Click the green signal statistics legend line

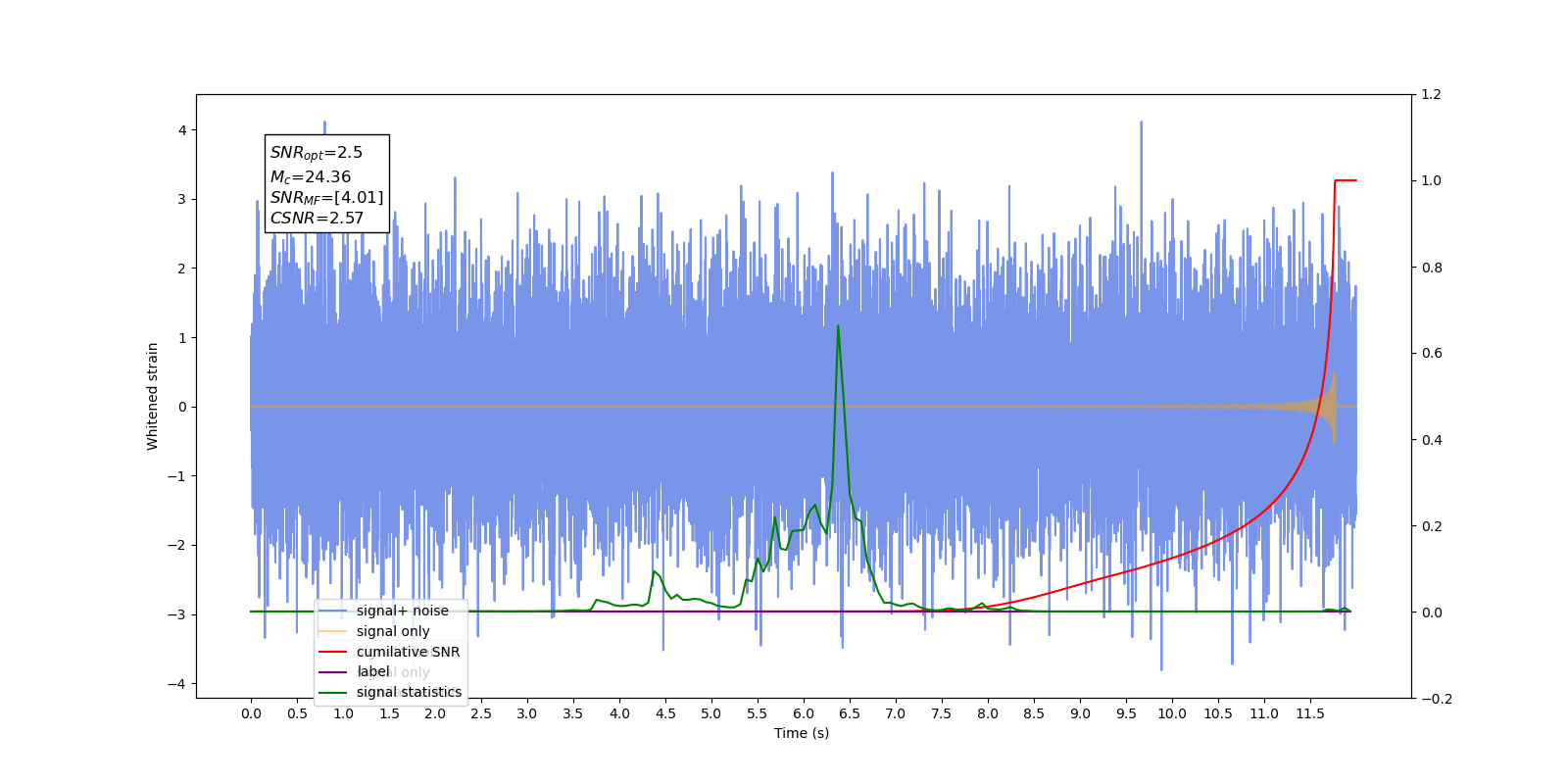[x=333, y=693]
